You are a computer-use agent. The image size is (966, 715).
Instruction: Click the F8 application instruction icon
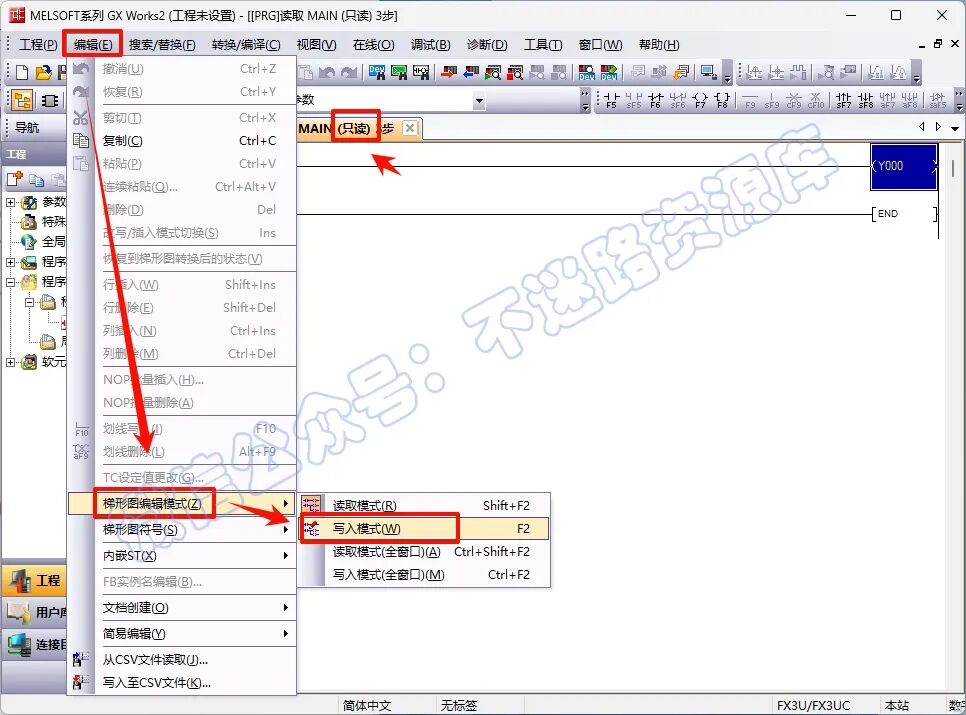pos(722,100)
